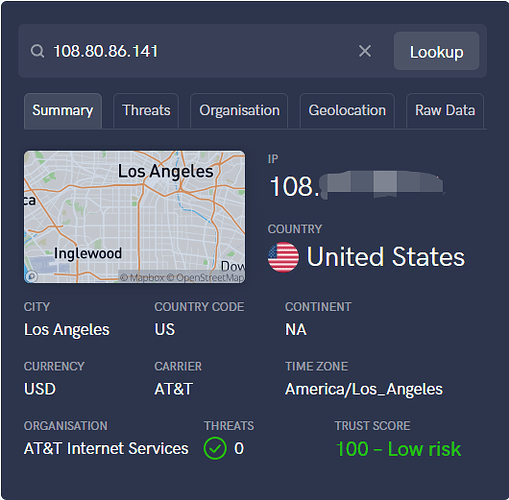Click the AT&T Internet Services organisation text

[106, 448]
